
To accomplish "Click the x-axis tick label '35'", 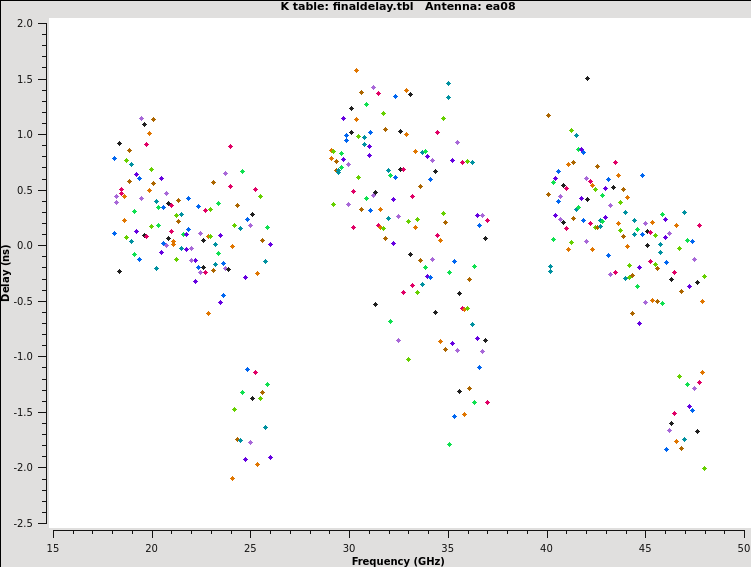I will tap(448, 547).
